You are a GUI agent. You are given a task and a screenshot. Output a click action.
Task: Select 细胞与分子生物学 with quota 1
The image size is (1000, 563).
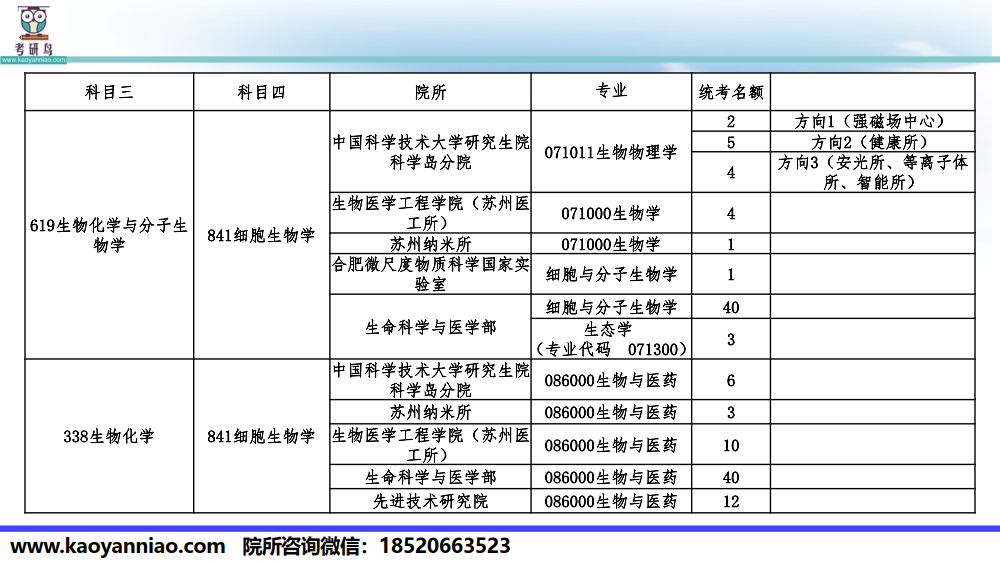pyautogui.click(x=611, y=274)
